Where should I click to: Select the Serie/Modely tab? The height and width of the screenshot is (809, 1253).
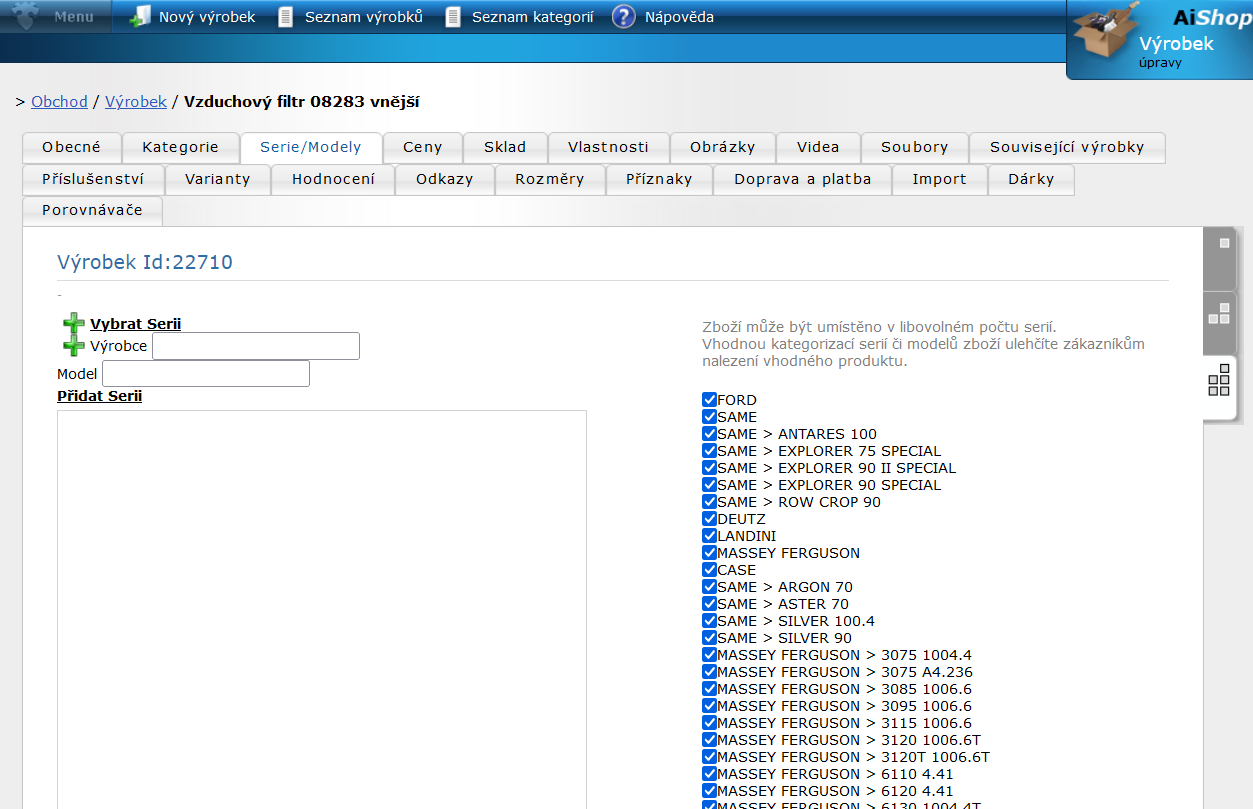click(x=311, y=147)
